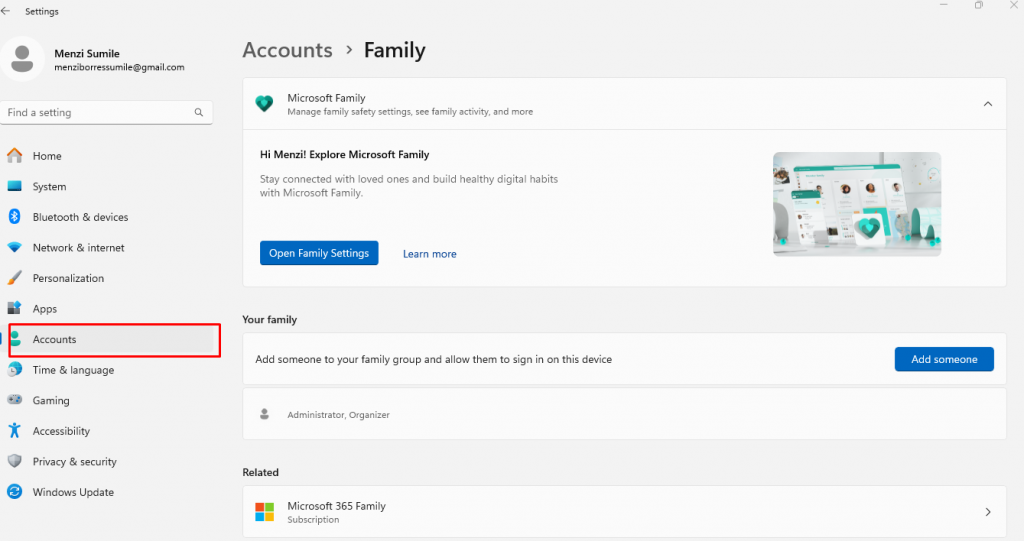Open Microsoft 365 Family chevron arrow
1024x541 pixels.
(x=987, y=512)
